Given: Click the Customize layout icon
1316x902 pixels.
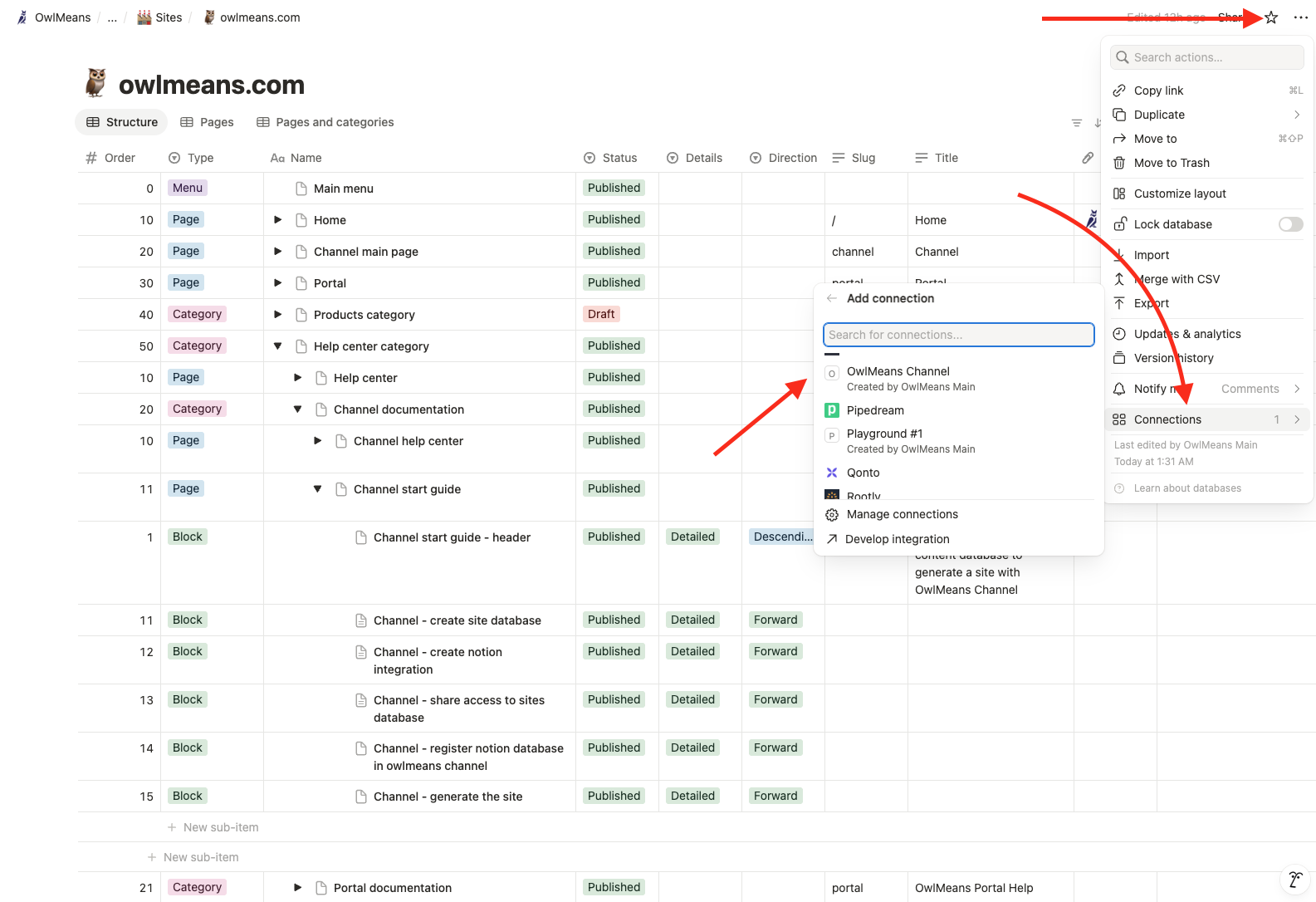Looking at the screenshot, I should tap(1119, 194).
